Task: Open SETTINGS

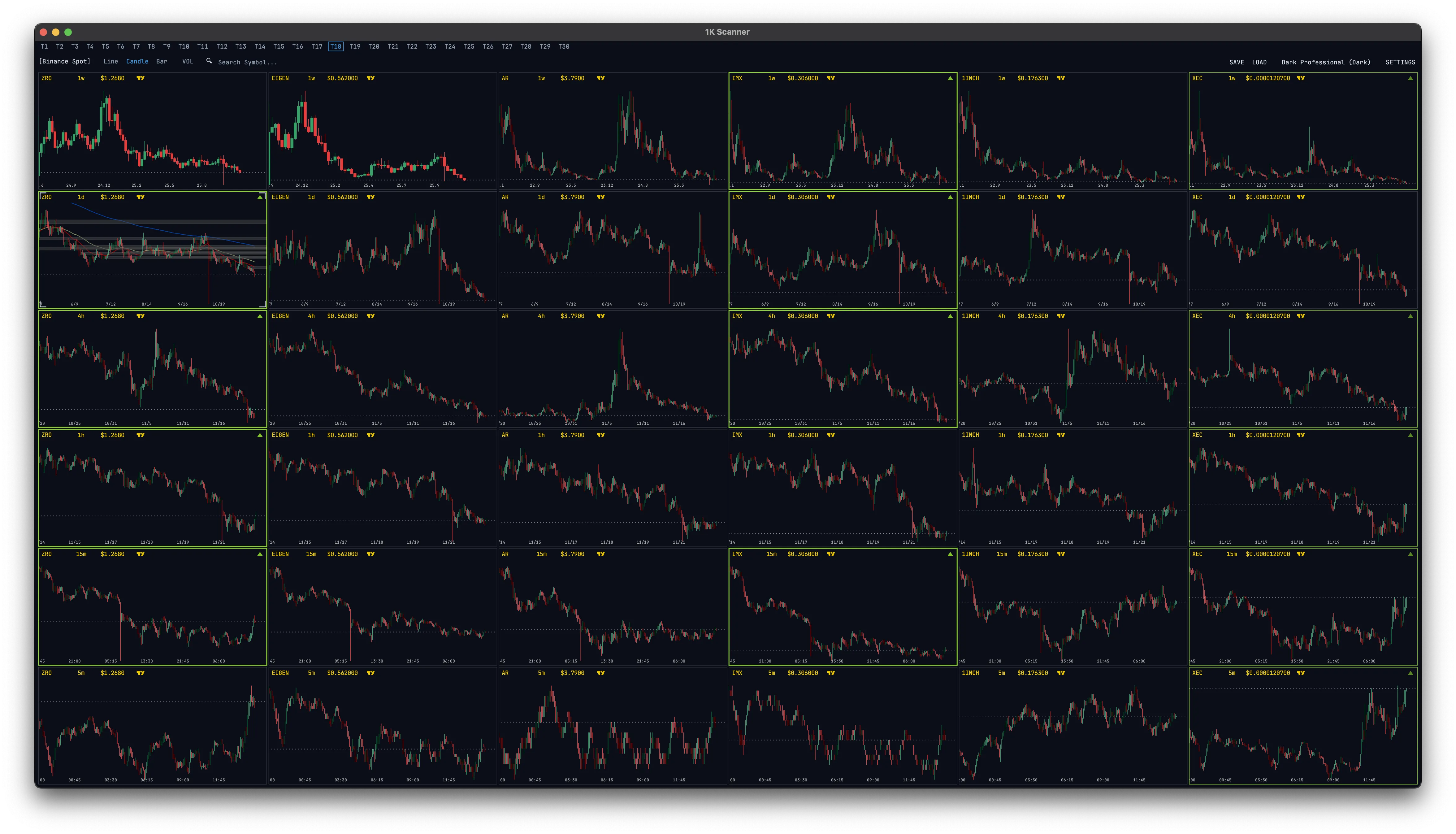Action: tap(1400, 62)
